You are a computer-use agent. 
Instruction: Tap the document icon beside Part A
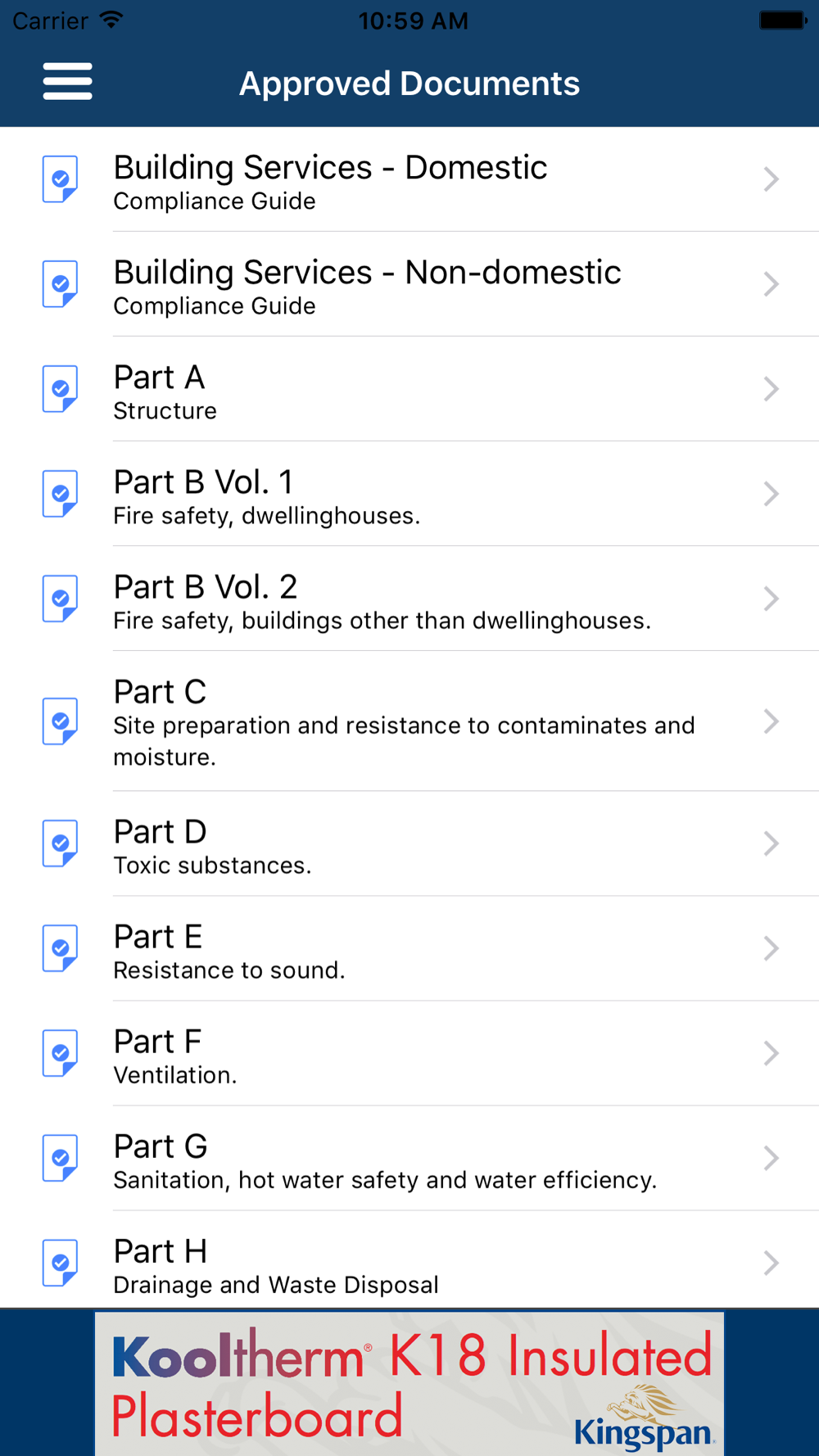tap(61, 389)
